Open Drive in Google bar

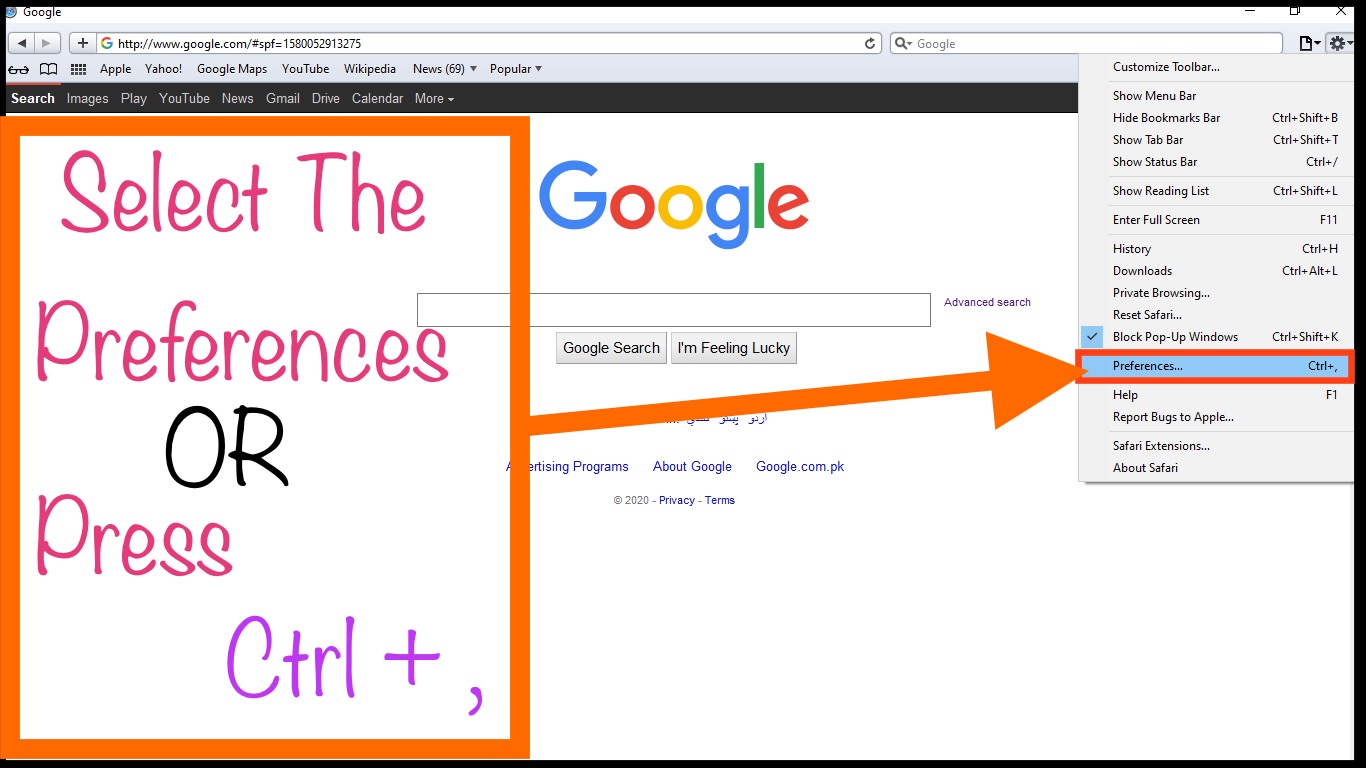tap(326, 99)
